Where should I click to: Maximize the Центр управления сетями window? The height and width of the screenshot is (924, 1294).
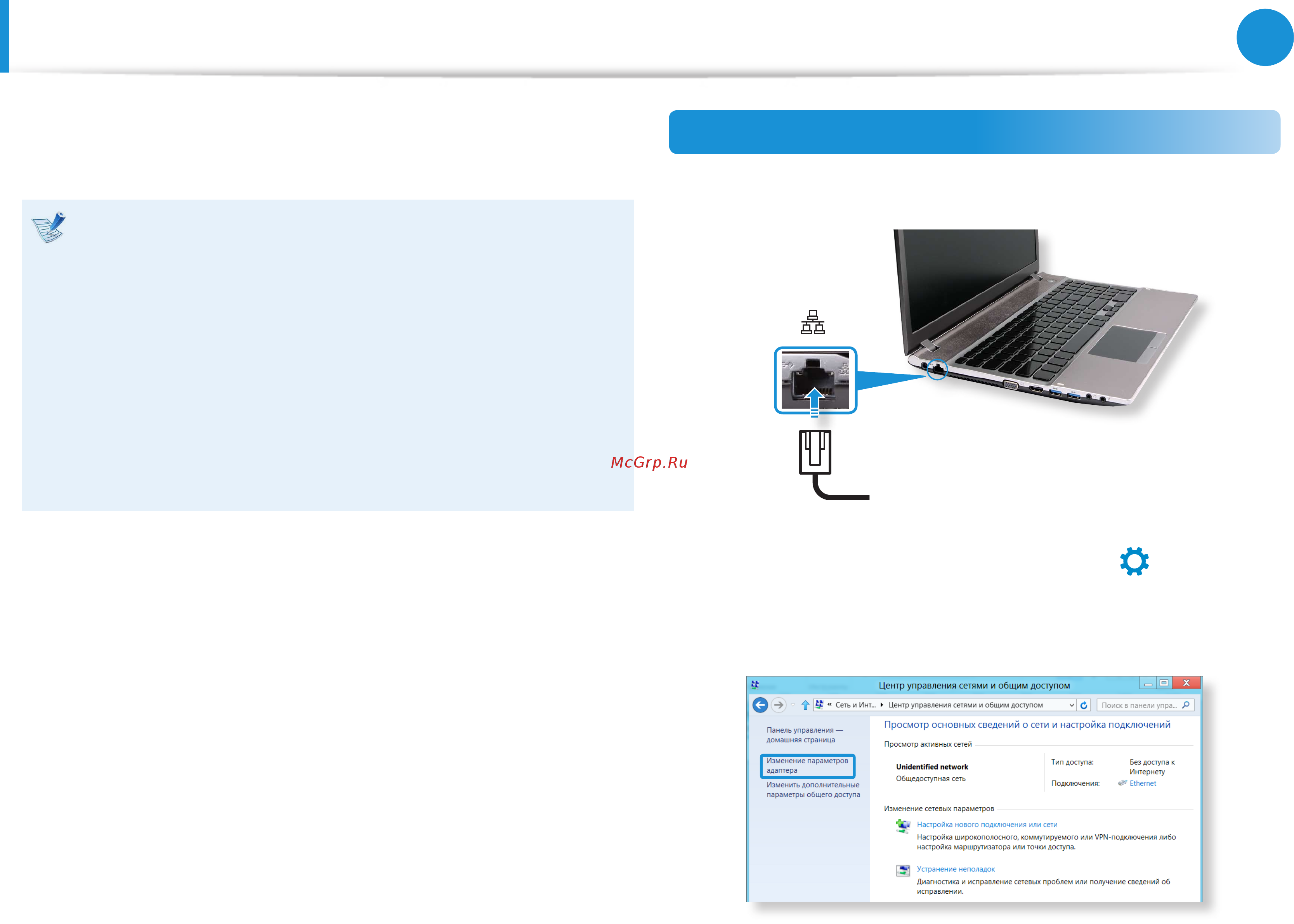pos(1164,683)
